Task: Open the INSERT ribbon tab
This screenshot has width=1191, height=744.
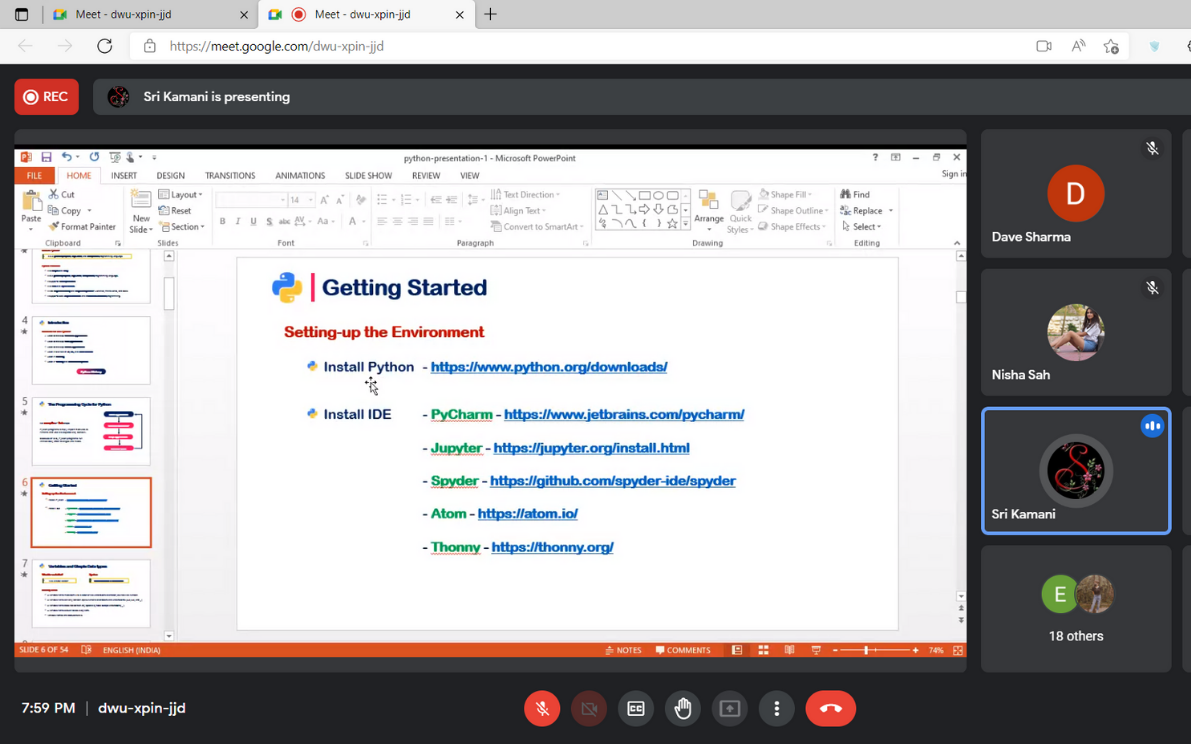Action: [x=124, y=175]
